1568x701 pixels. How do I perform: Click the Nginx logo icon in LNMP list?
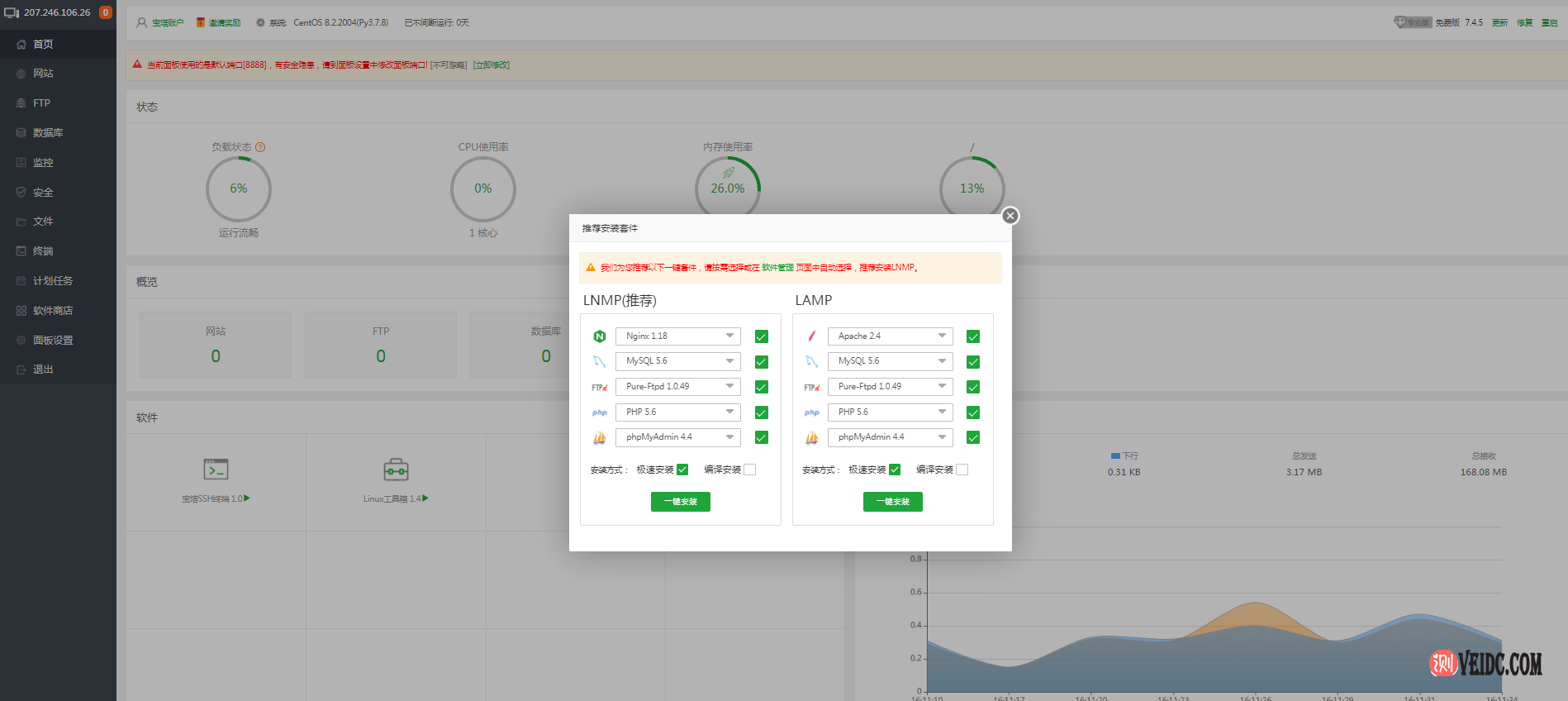[x=600, y=336]
